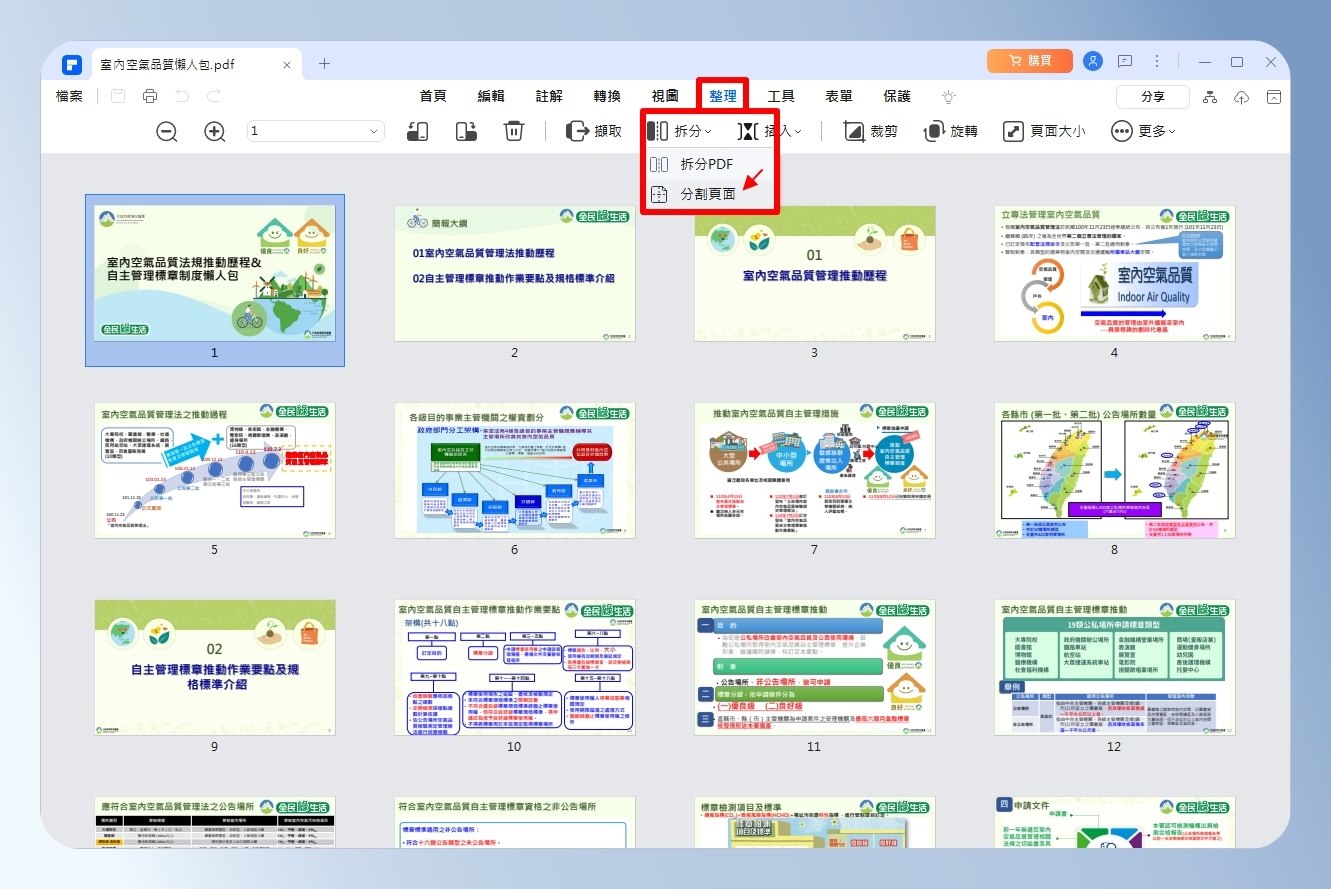Click the 購買 purchase button
The width and height of the screenshot is (1331, 889).
(1030, 61)
